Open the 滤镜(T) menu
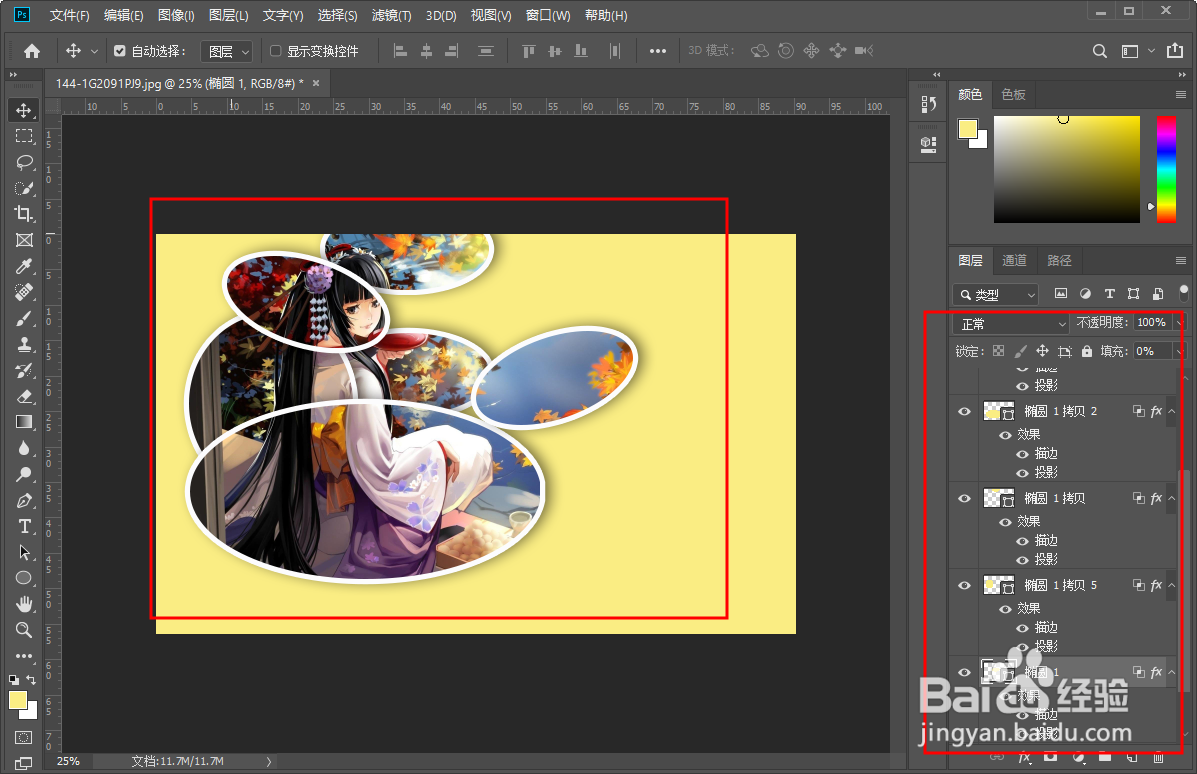The height and width of the screenshot is (774, 1197). [392, 15]
